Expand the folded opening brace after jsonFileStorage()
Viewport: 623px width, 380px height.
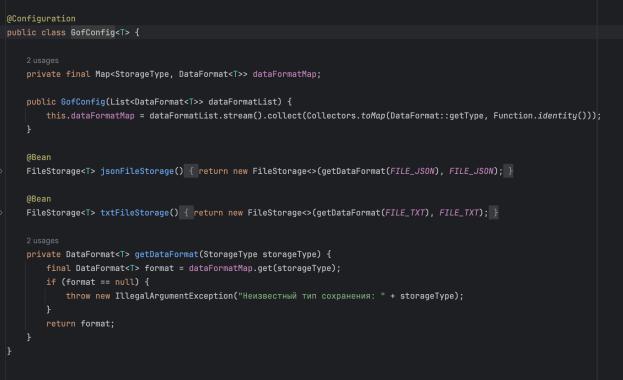pos(191,171)
